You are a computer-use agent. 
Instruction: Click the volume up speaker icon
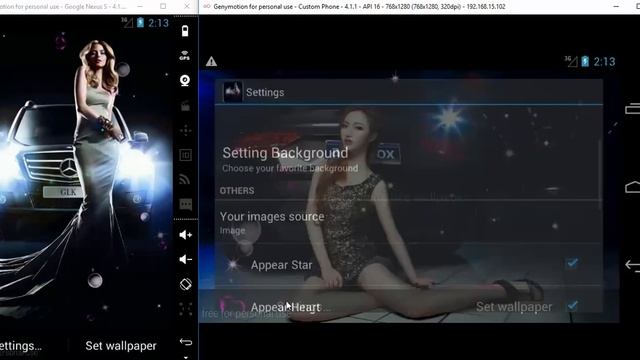pyautogui.click(x=186, y=235)
